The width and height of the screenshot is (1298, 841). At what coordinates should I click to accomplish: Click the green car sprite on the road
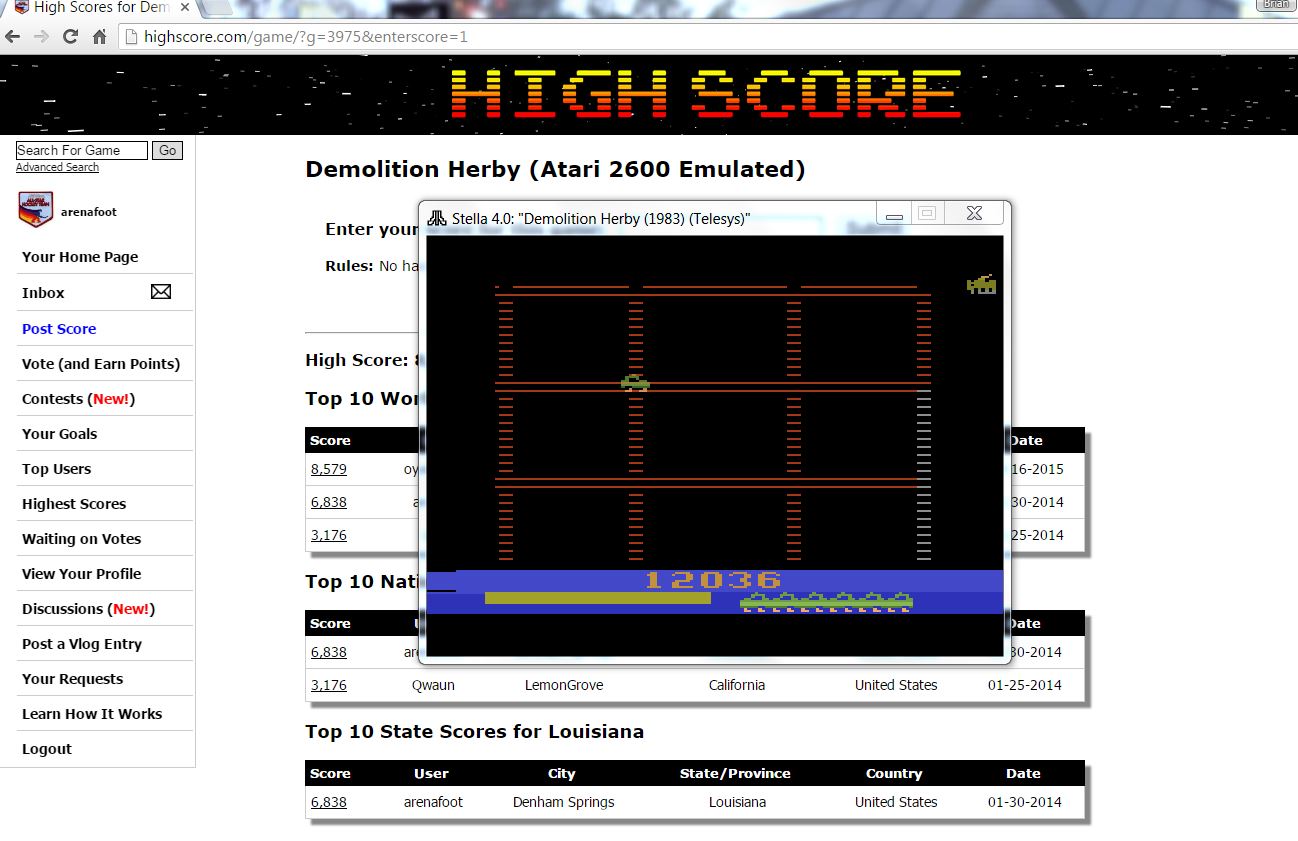tap(635, 382)
